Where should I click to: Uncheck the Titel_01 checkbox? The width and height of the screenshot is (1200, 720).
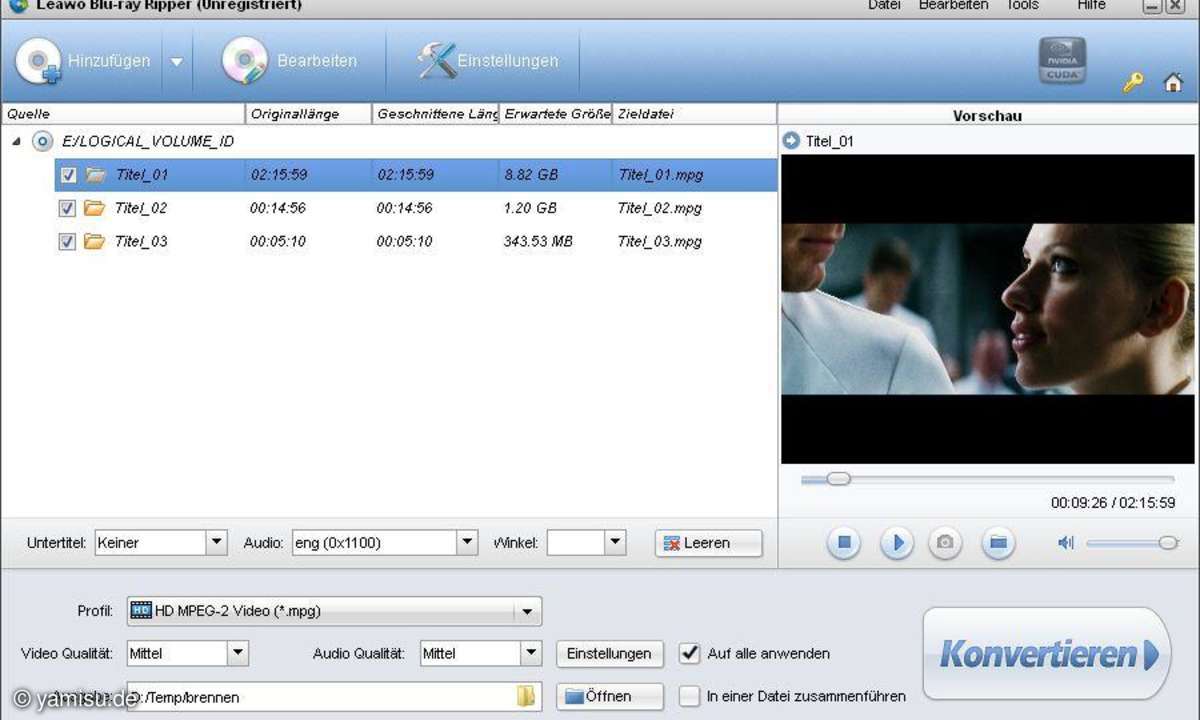67,175
